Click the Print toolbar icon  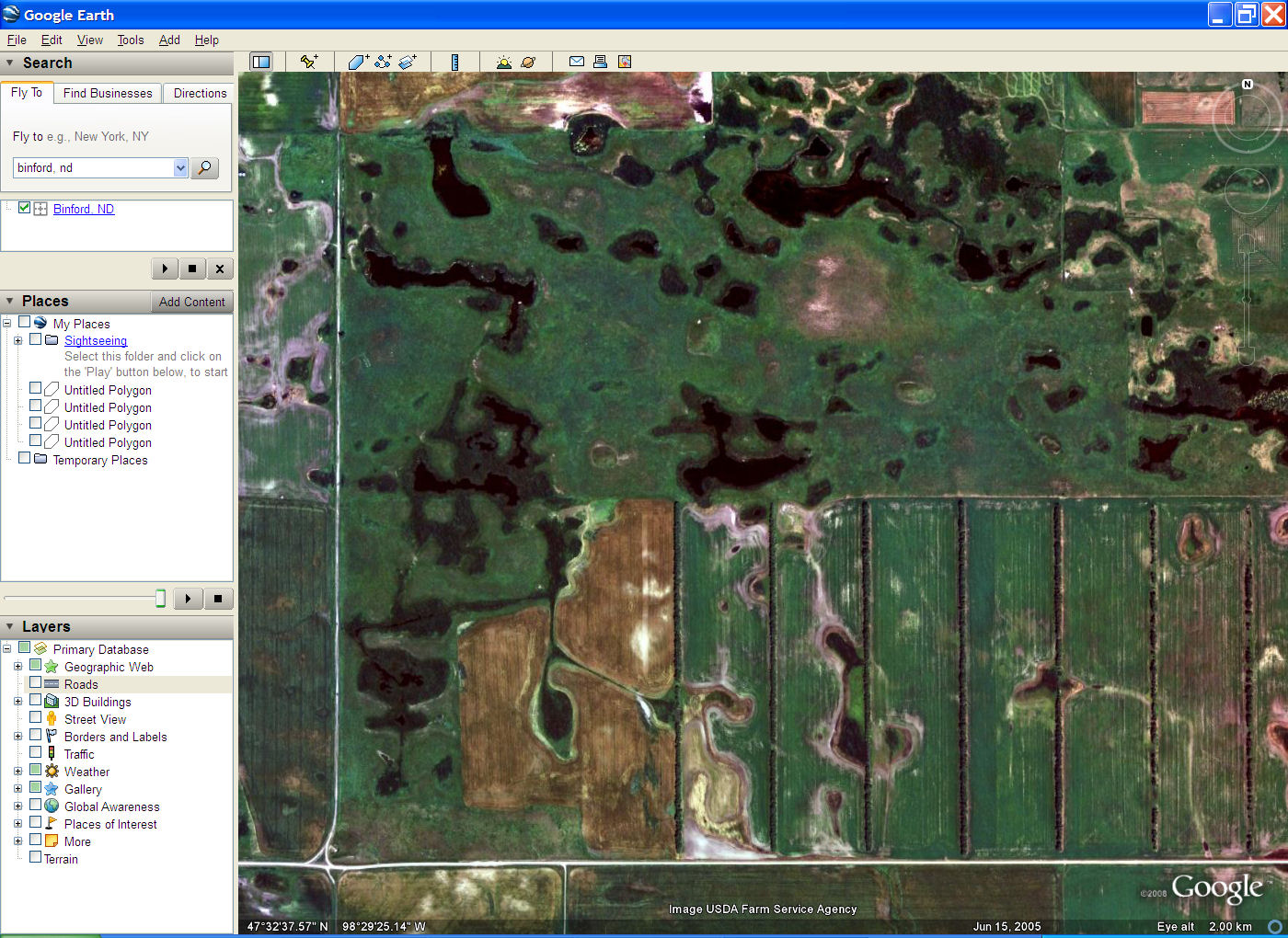click(600, 62)
